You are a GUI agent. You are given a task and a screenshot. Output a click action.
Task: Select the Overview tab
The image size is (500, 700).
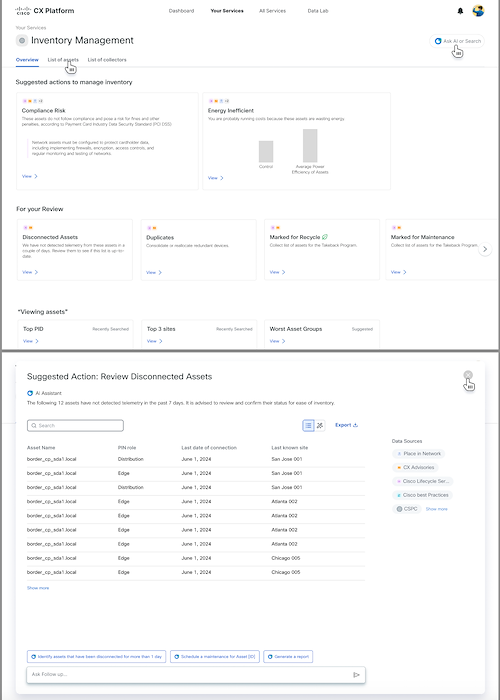[x=27, y=60]
